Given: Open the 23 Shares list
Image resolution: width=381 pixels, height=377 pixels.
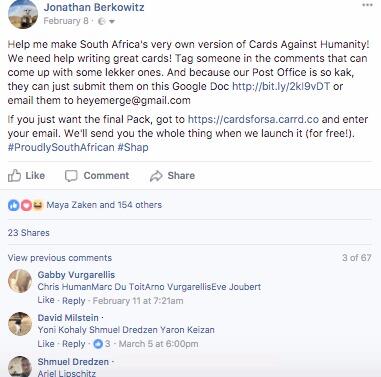Looking at the screenshot, I should 29,232.
